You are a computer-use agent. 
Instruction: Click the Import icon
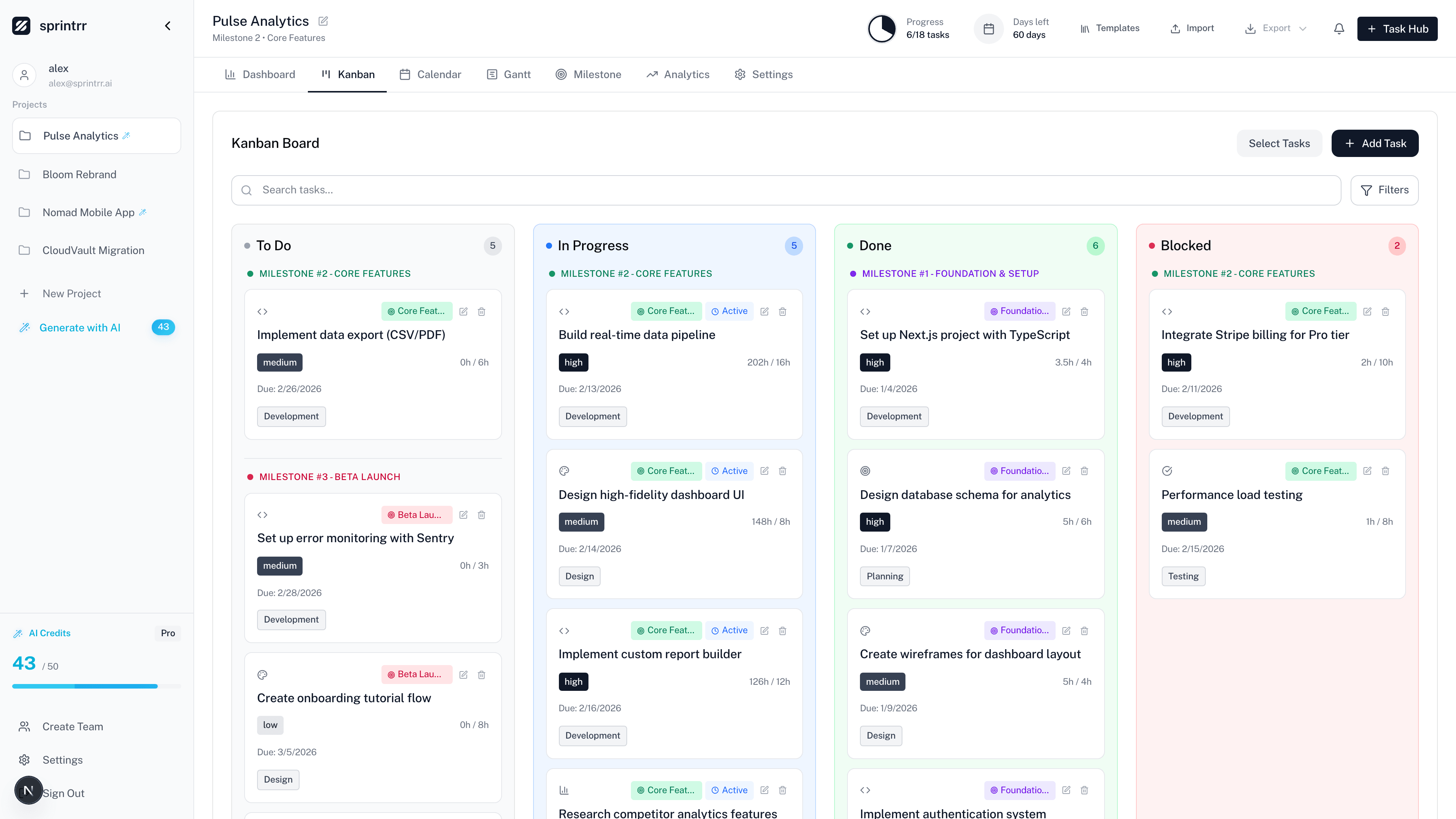point(1176,28)
